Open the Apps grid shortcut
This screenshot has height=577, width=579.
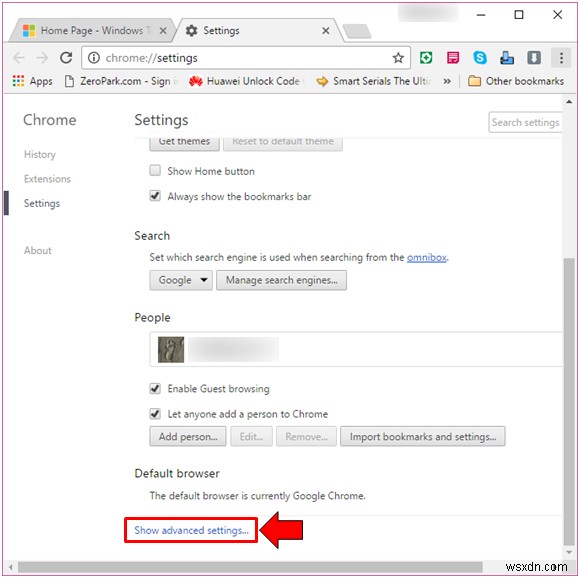click(x=32, y=81)
